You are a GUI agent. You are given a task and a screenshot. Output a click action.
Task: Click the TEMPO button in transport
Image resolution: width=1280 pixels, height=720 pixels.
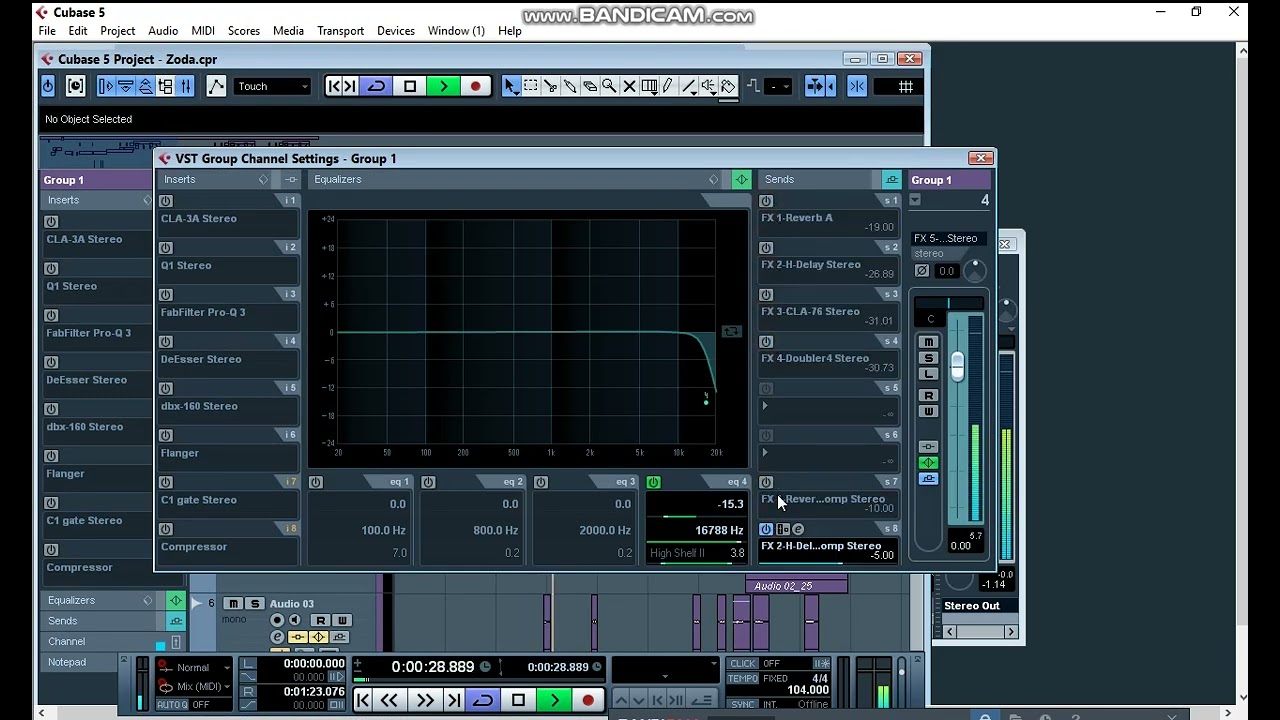point(743,679)
